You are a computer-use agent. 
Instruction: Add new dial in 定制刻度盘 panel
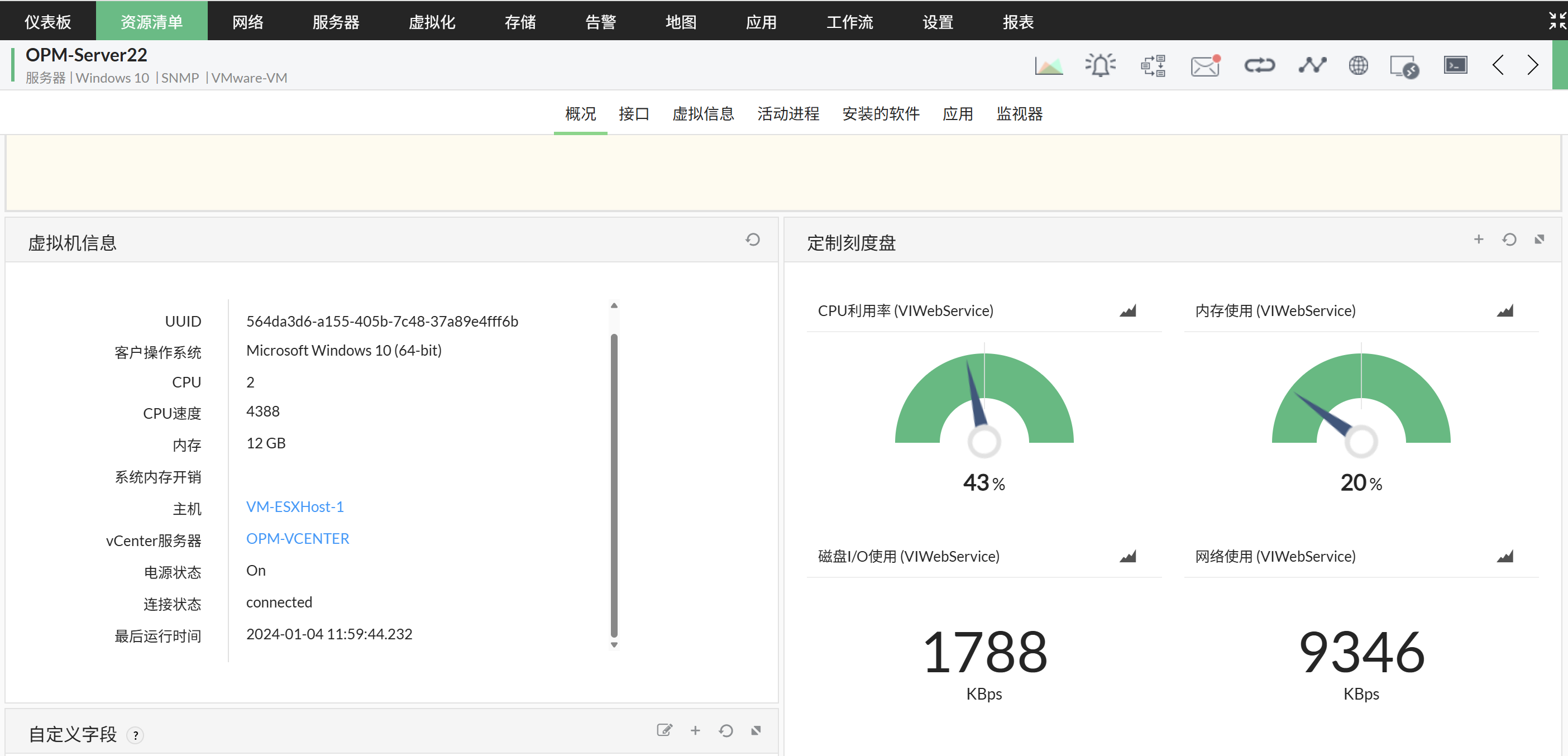(1478, 240)
